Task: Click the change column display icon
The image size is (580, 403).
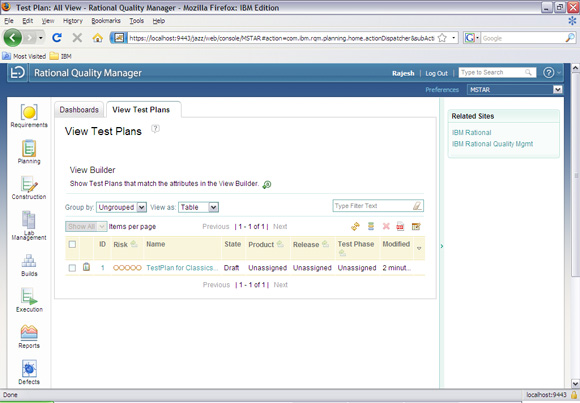Action: pyautogui.click(x=416, y=226)
